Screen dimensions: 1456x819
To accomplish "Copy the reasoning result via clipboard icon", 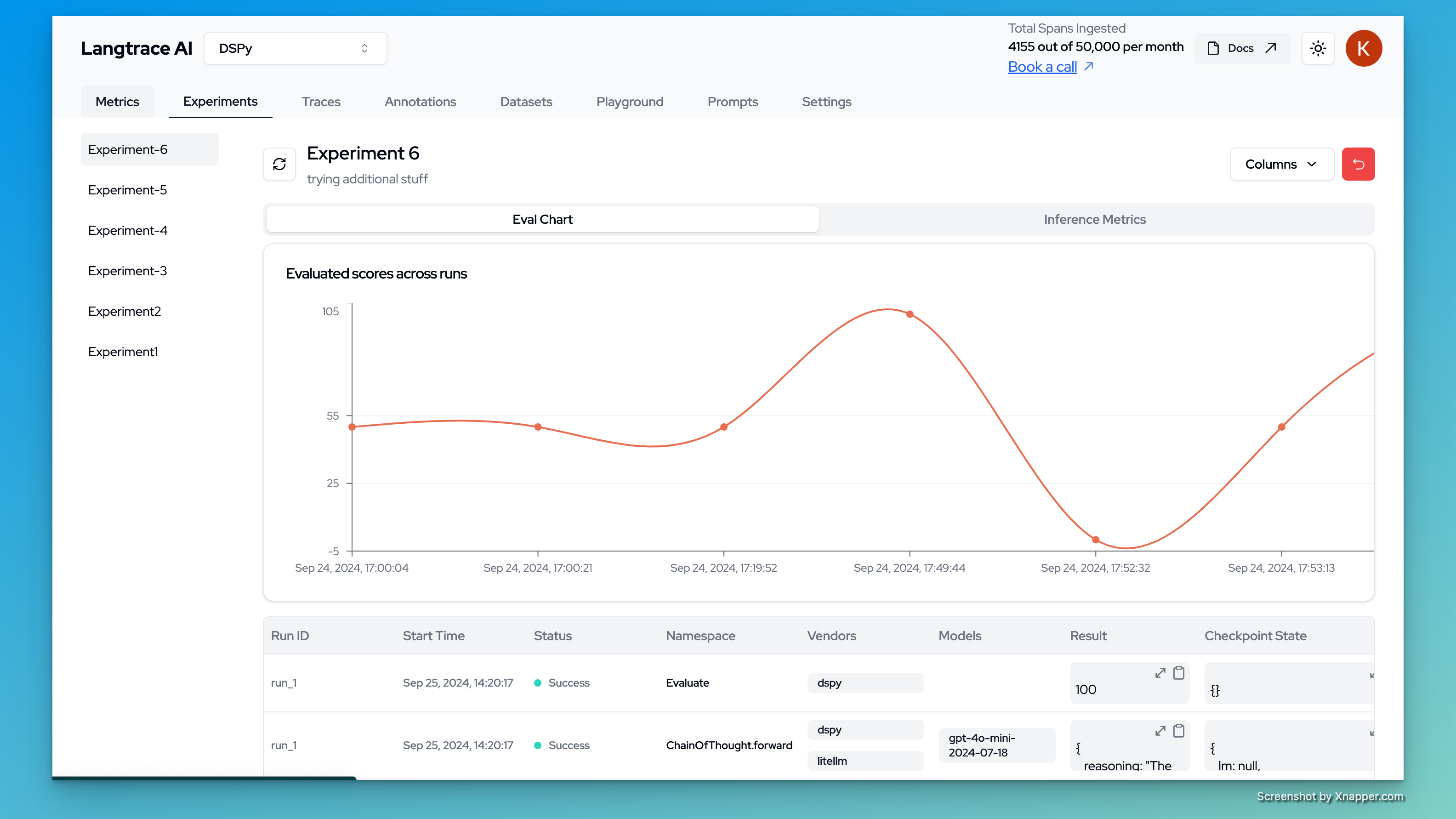I will [1178, 730].
